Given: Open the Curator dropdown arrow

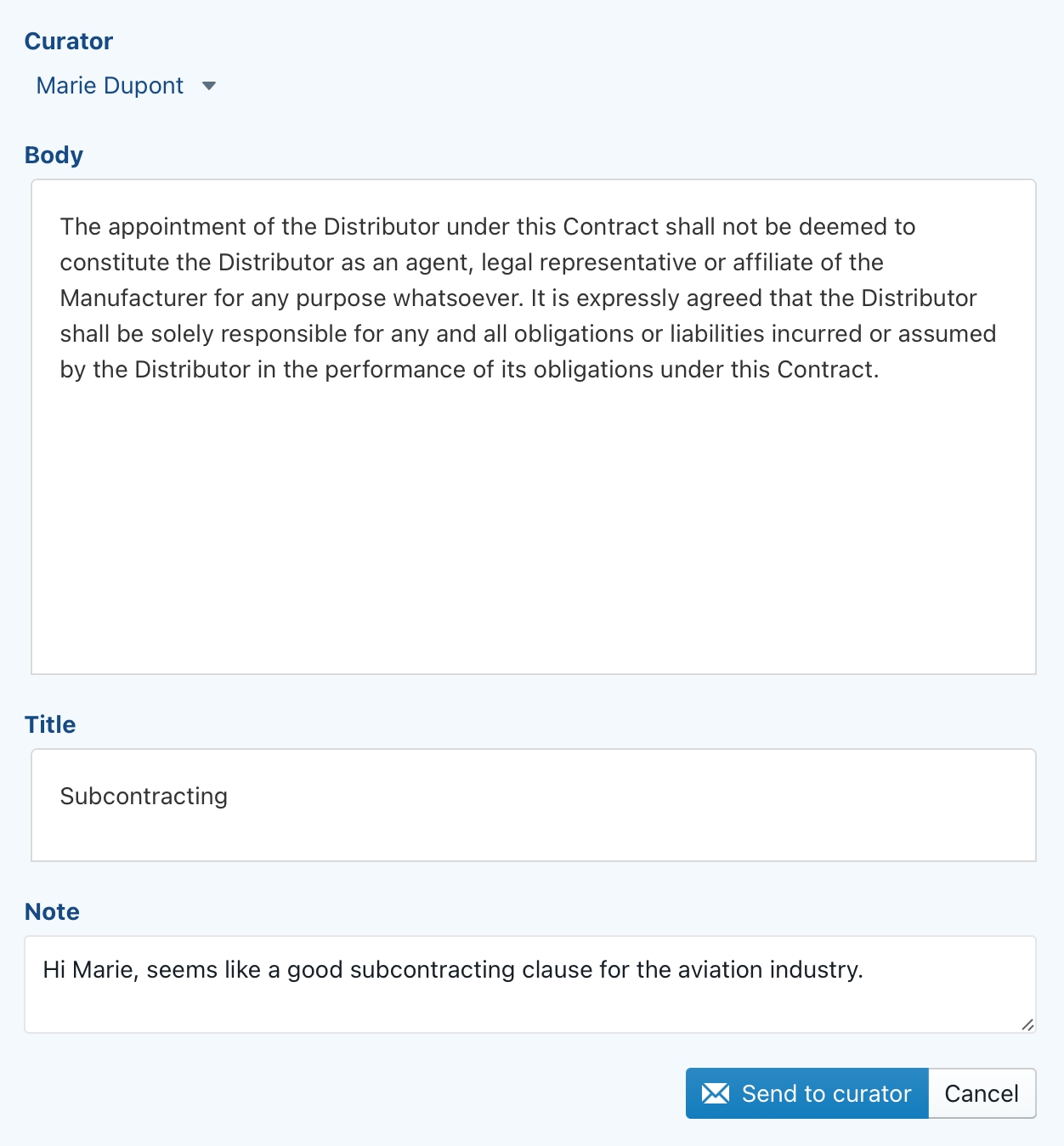Looking at the screenshot, I should (209, 86).
